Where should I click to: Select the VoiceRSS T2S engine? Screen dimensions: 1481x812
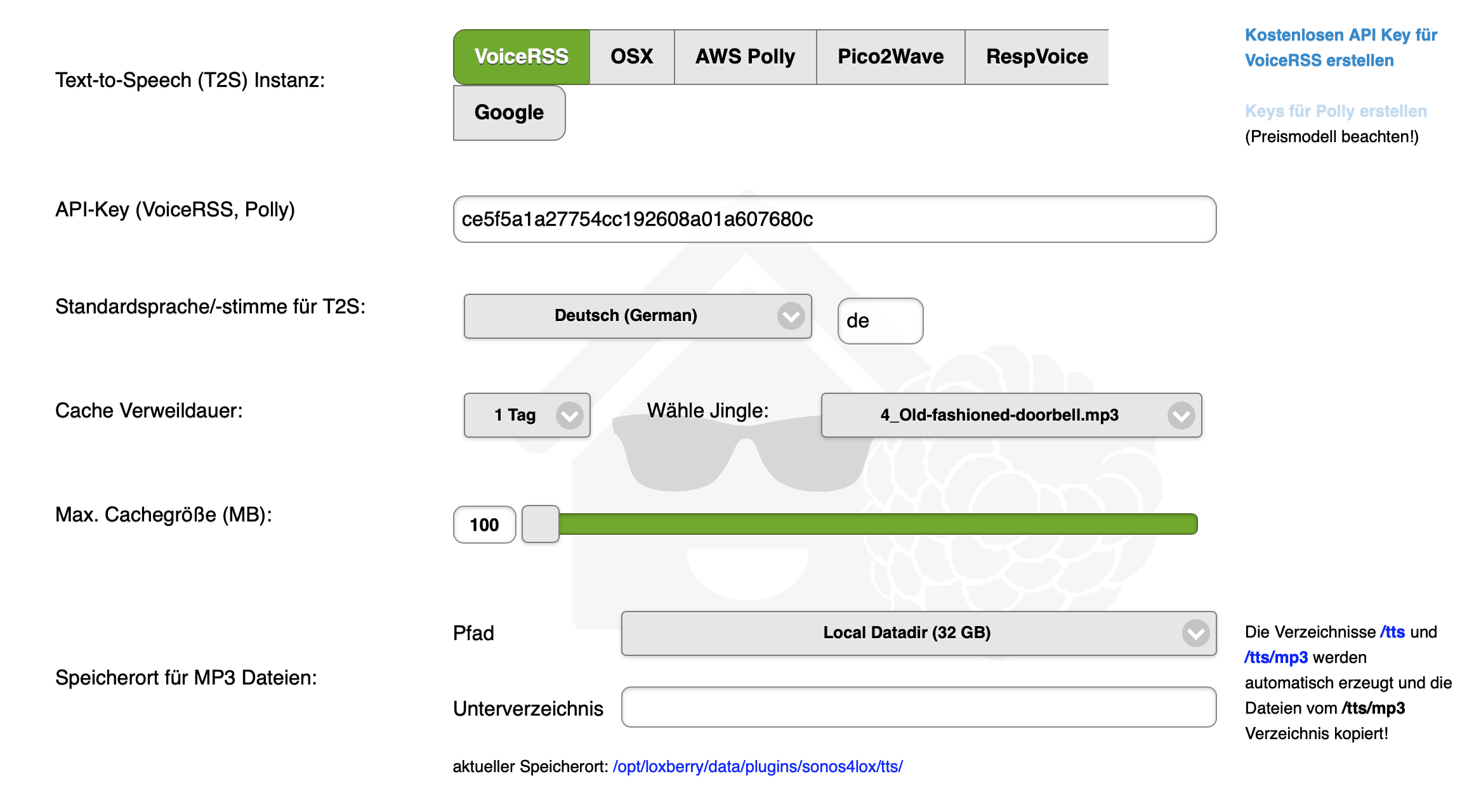[521, 56]
